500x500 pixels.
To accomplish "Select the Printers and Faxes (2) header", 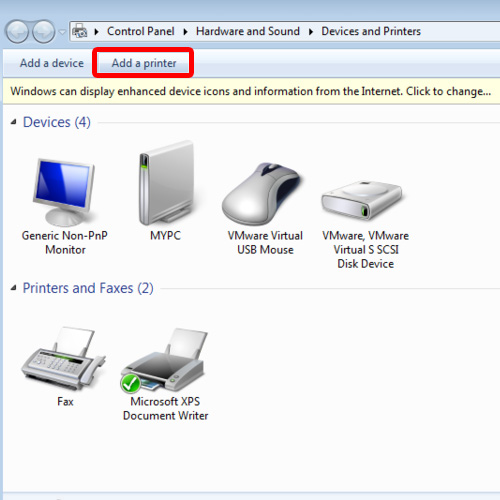I will (x=88, y=288).
